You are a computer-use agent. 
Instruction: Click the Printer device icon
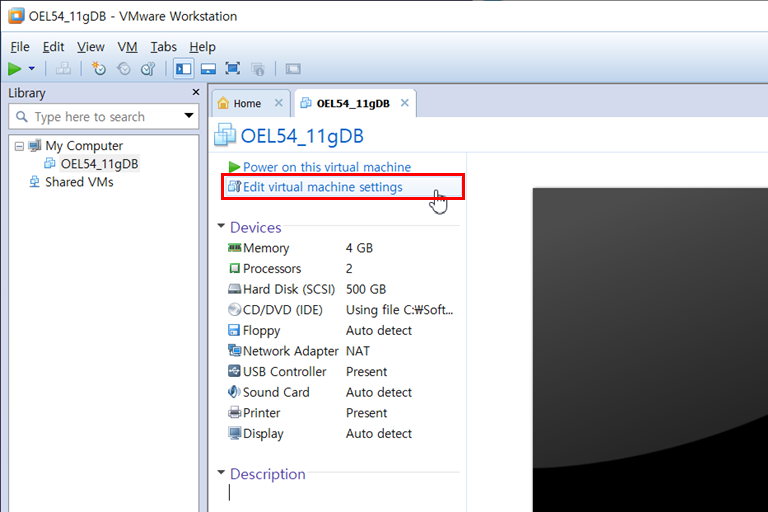(234, 413)
